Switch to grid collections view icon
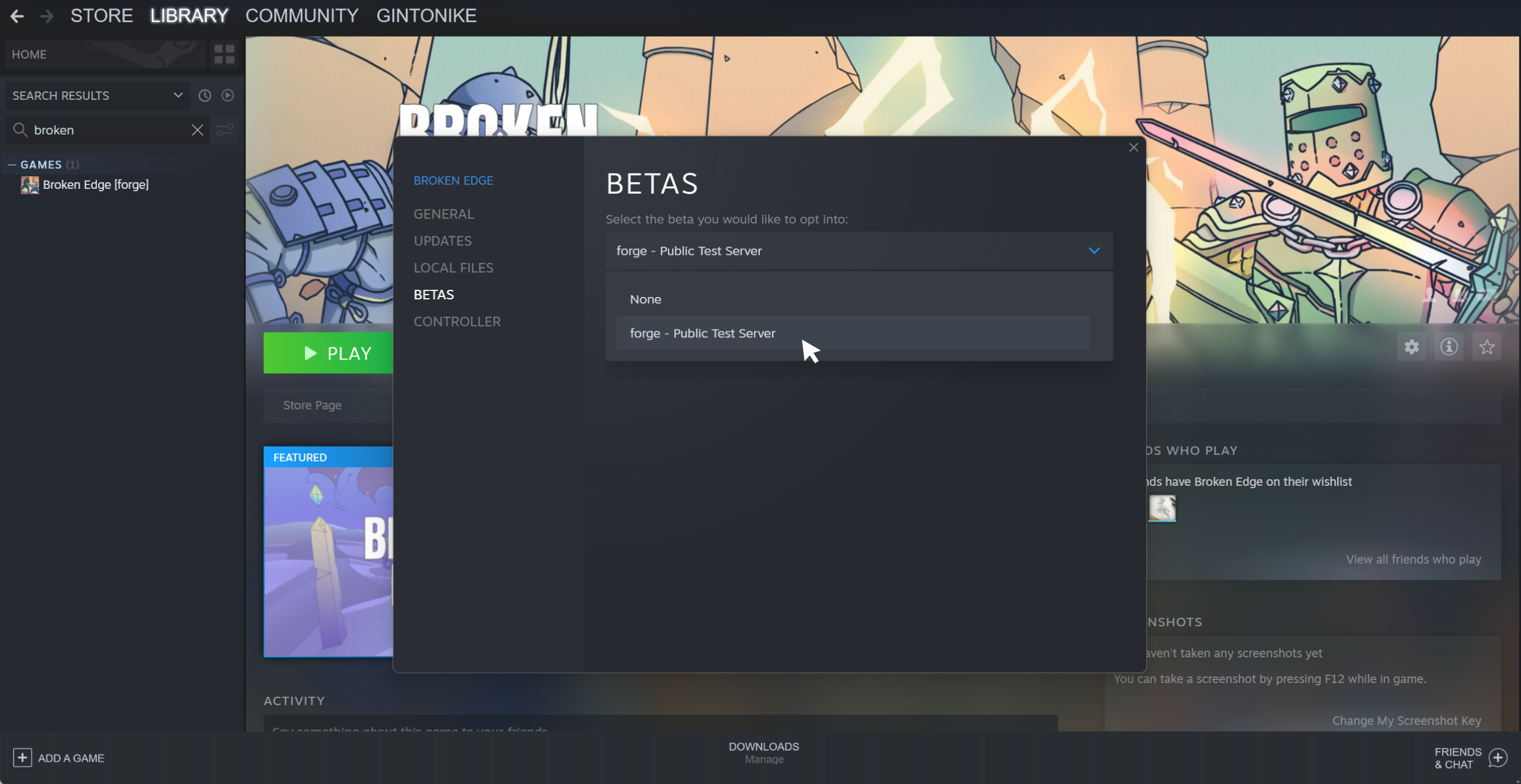The width and height of the screenshot is (1521, 784). pos(224,54)
